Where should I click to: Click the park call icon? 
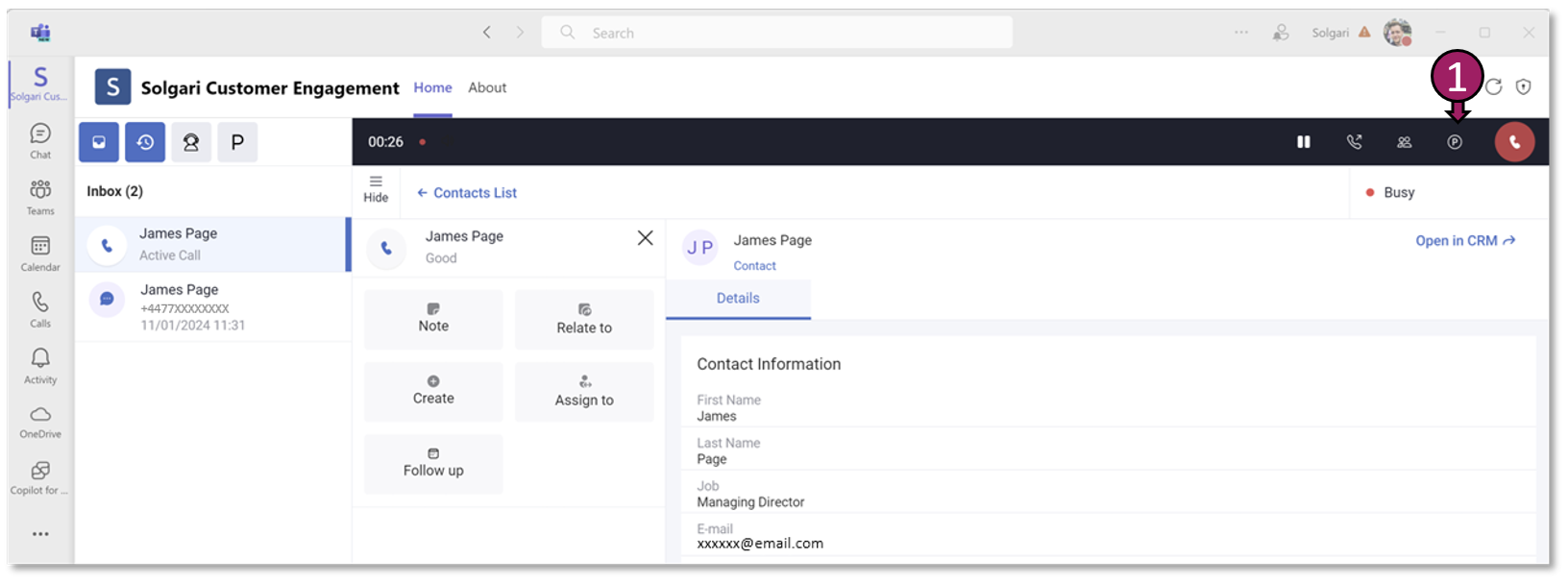pyautogui.click(x=1455, y=142)
